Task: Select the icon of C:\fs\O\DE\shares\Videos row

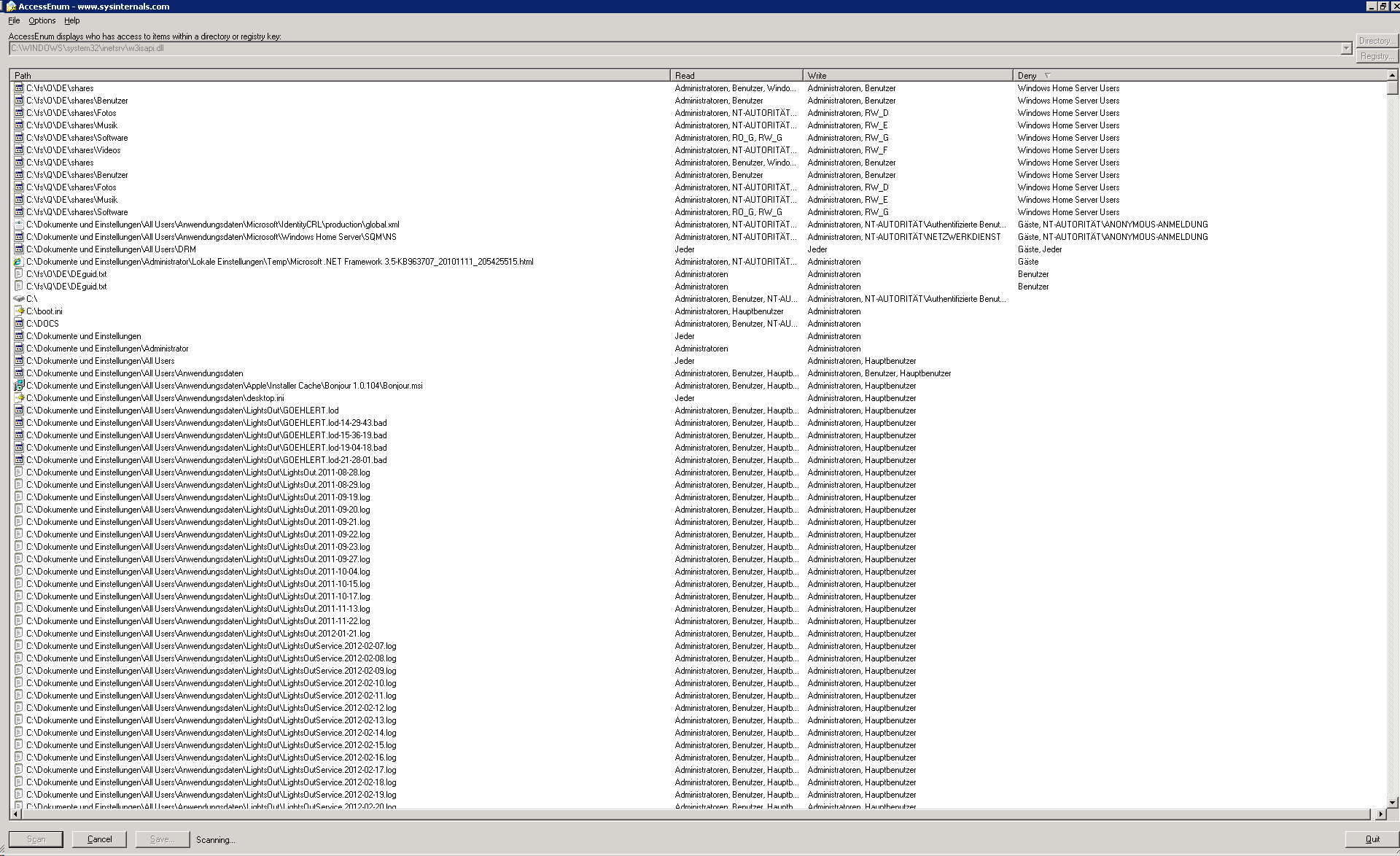Action: click(x=19, y=150)
